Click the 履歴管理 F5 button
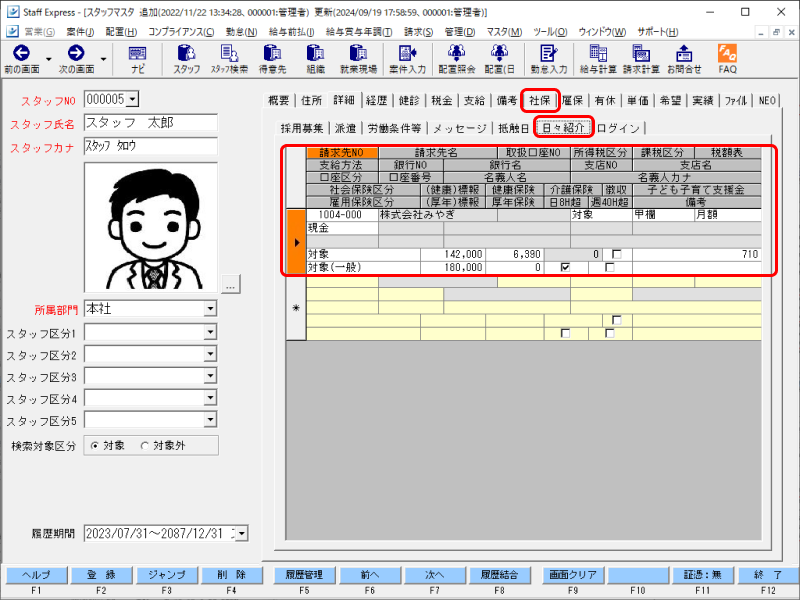Viewport: 800px width, 600px height. pos(304,575)
